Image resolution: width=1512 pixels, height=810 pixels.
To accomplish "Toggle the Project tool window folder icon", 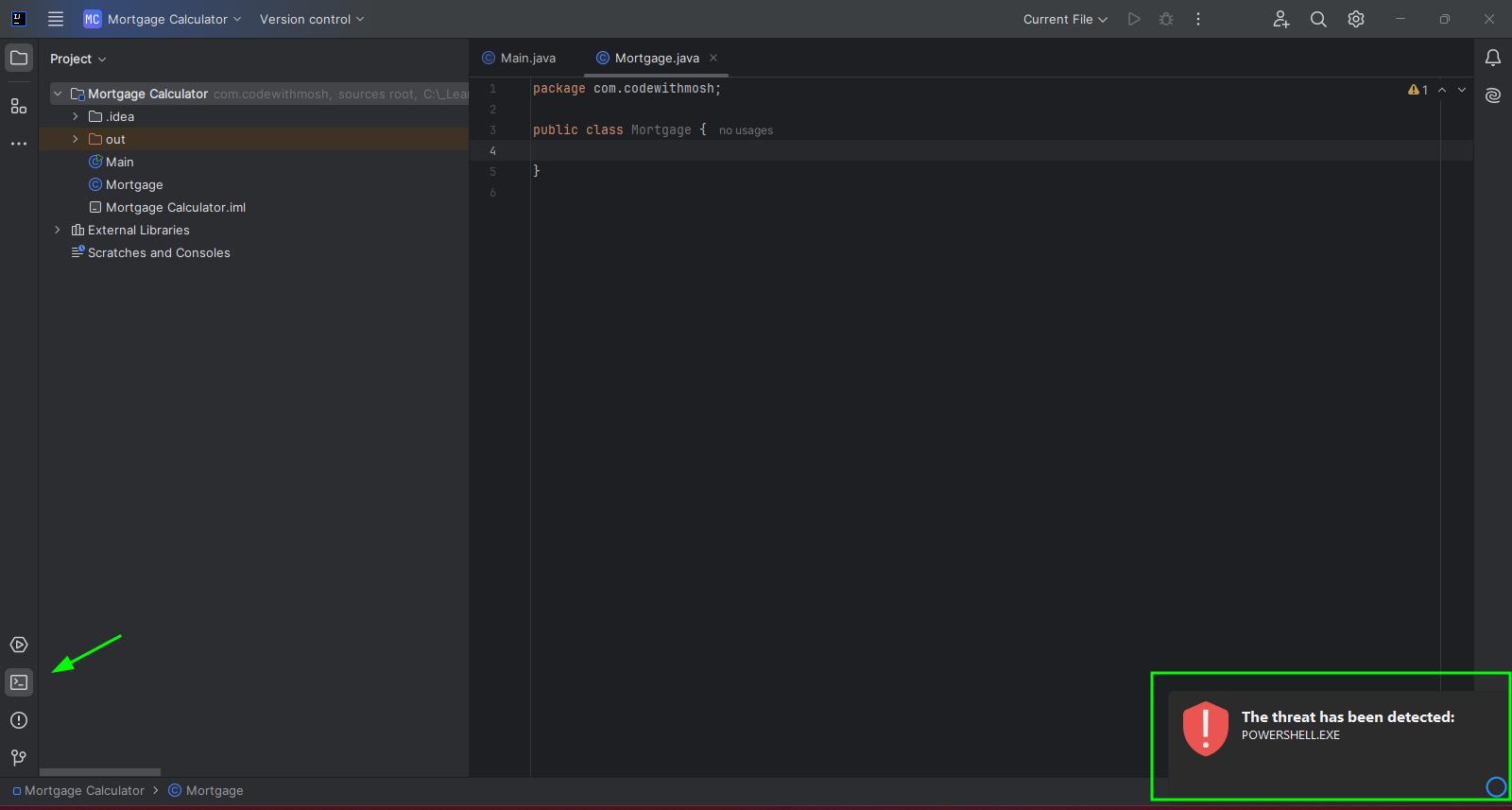I will tap(19, 59).
